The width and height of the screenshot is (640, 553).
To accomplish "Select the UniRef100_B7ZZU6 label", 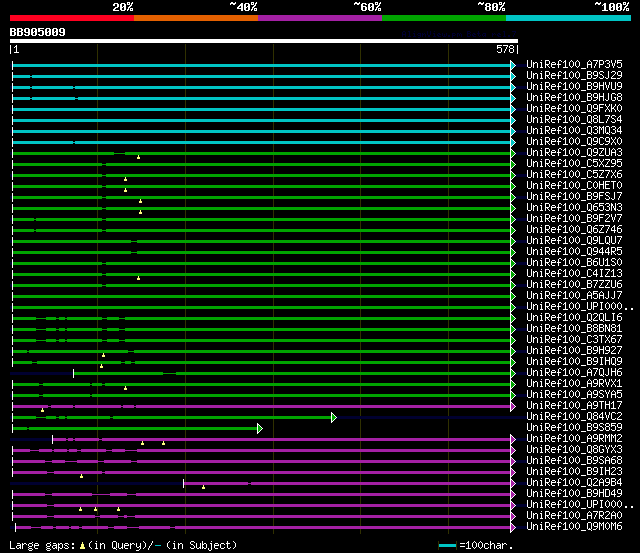I will click(x=574, y=285).
